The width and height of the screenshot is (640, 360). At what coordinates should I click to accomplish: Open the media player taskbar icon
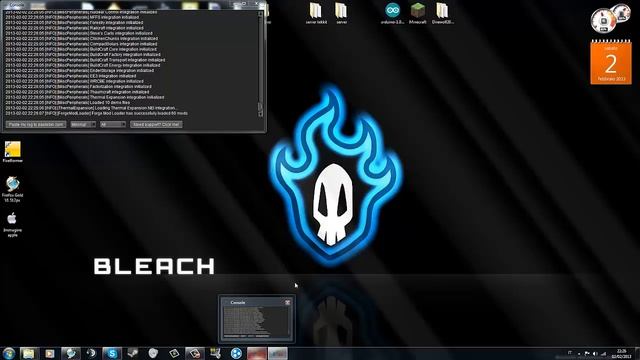[x=49, y=353]
